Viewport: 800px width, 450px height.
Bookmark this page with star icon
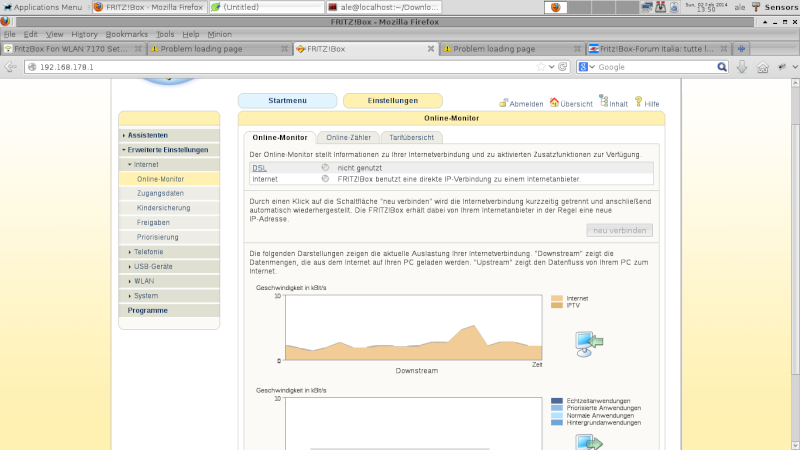coord(541,67)
